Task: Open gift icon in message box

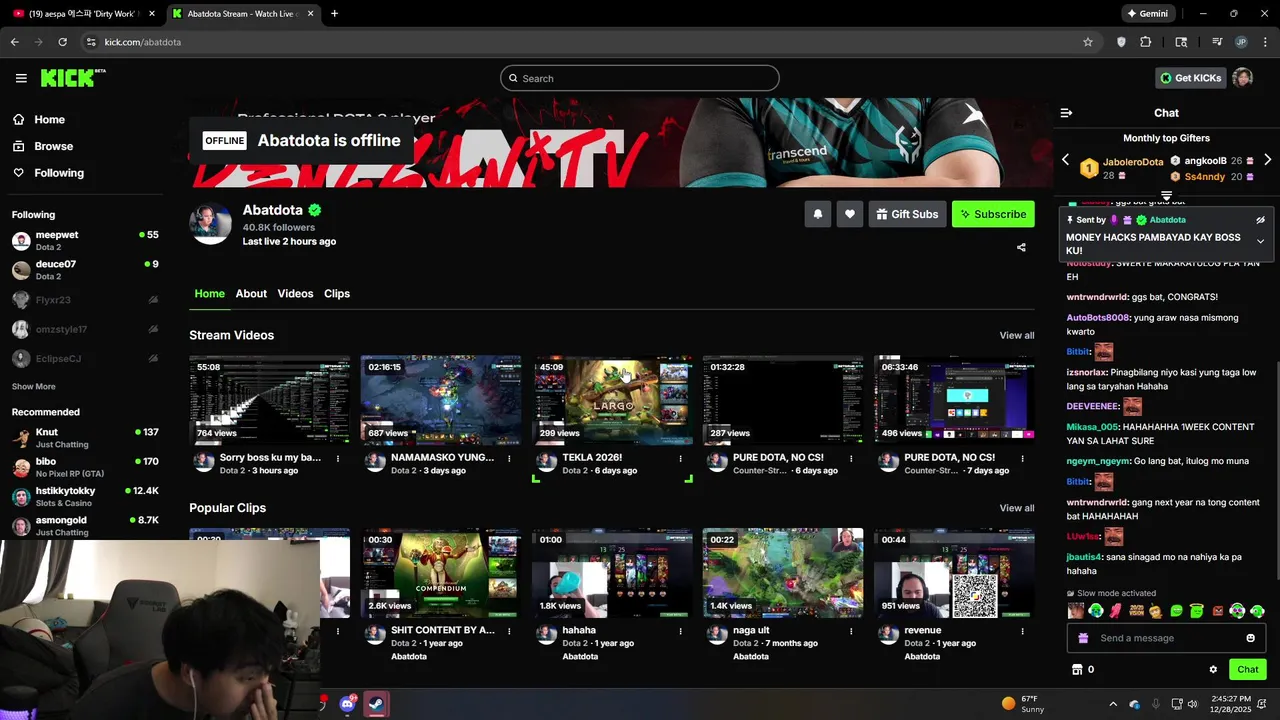Action: (x=1083, y=638)
